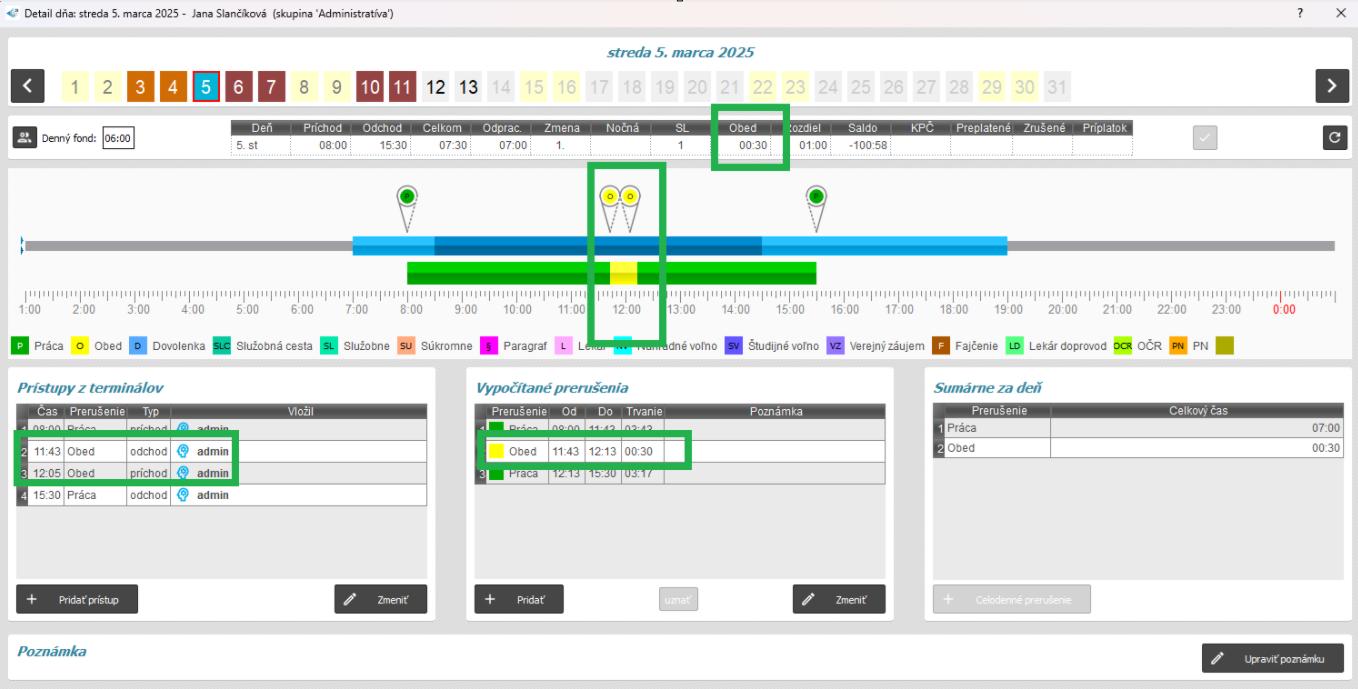Select the Dovolenka legend icon
Viewport: 1358px width, 689px height.
tap(140, 346)
